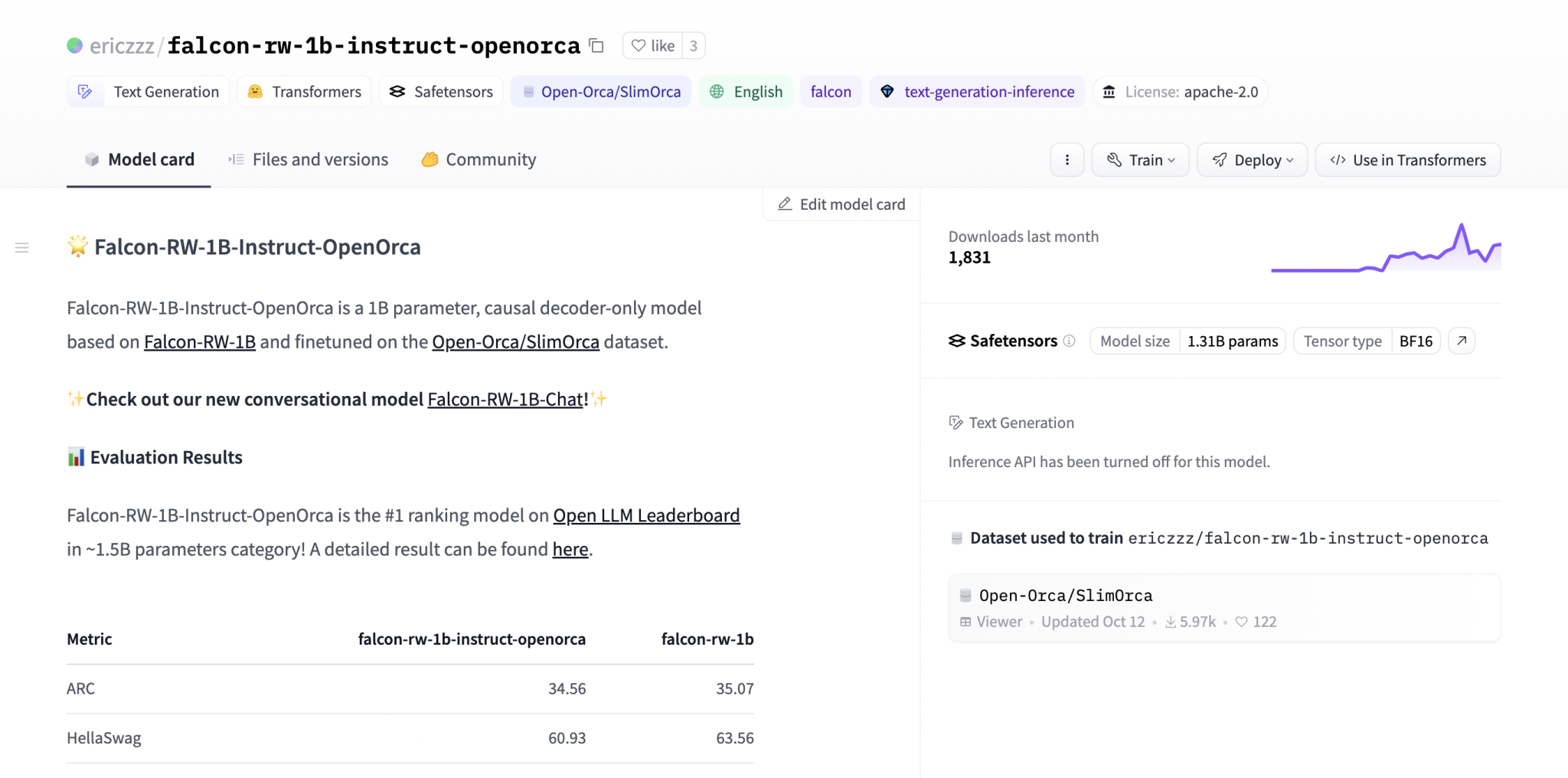This screenshot has width=1568, height=778.
Task: Click the copy icon next to model name
Action: point(596,46)
